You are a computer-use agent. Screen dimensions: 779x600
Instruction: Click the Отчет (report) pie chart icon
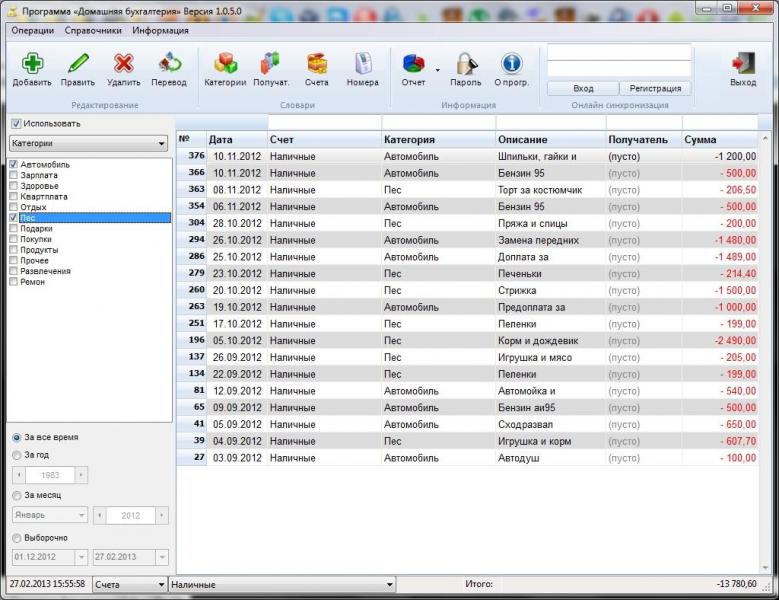pos(413,64)
